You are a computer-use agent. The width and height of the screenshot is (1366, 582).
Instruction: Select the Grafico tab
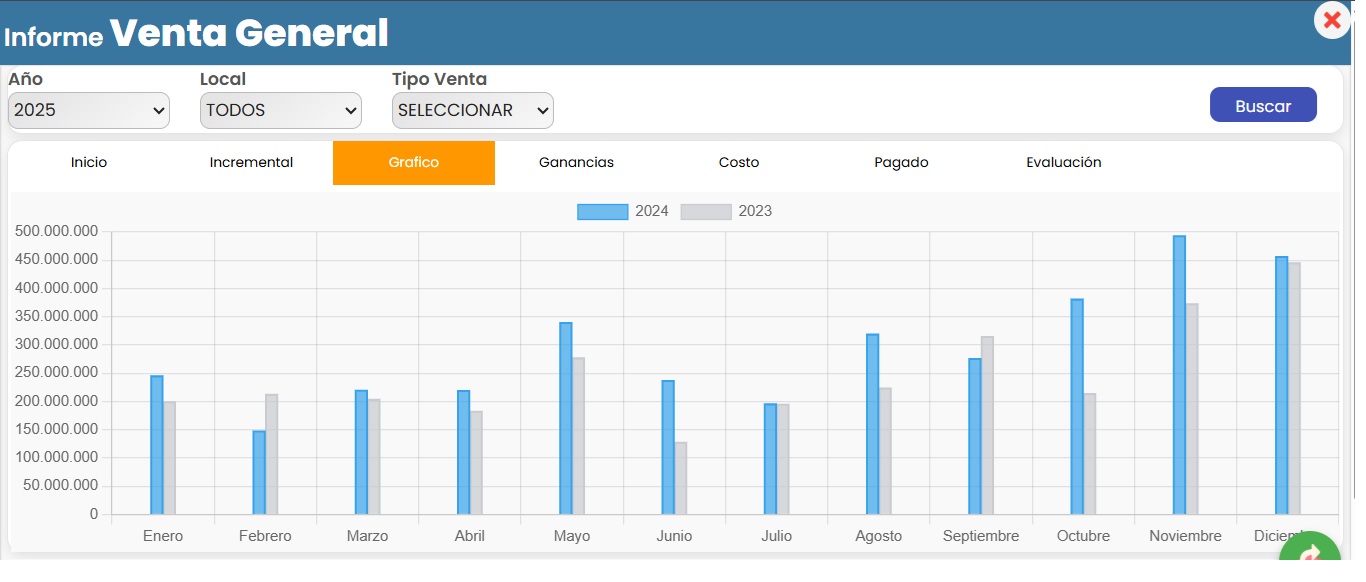[x=414, y=162]
